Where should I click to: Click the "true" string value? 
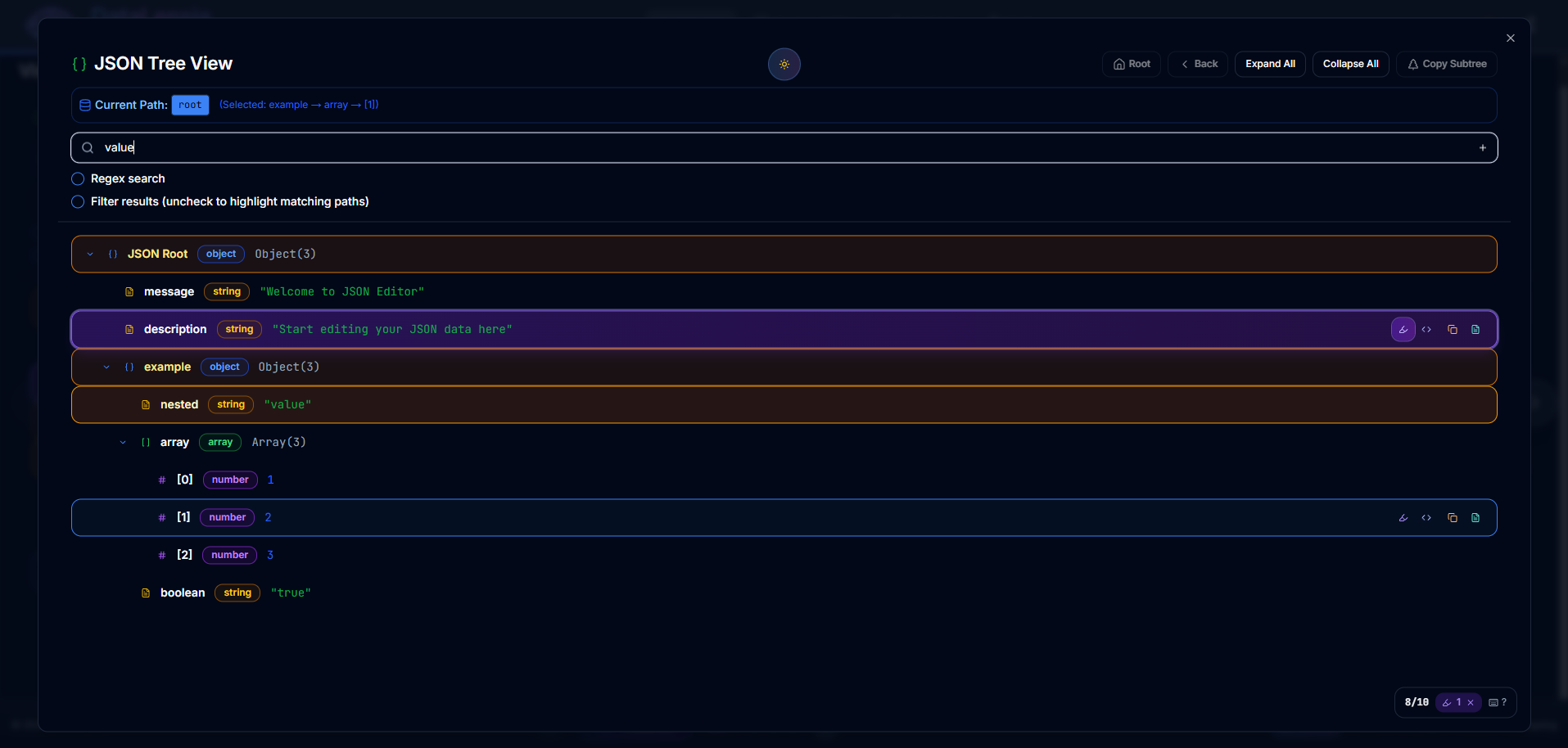291,593
